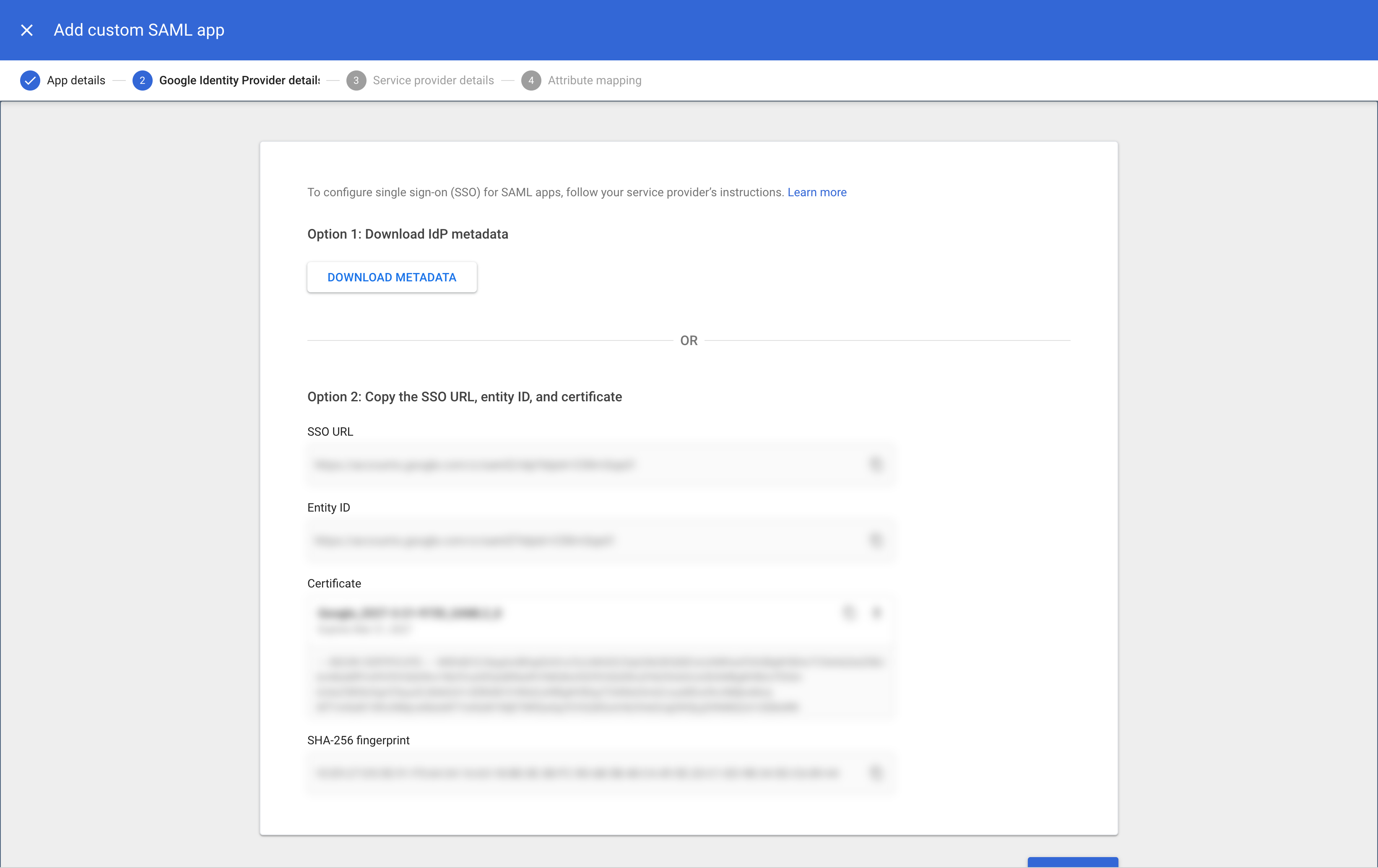Click the step 4 number circle
1378x868 pixels.
[x=531, y=80]
